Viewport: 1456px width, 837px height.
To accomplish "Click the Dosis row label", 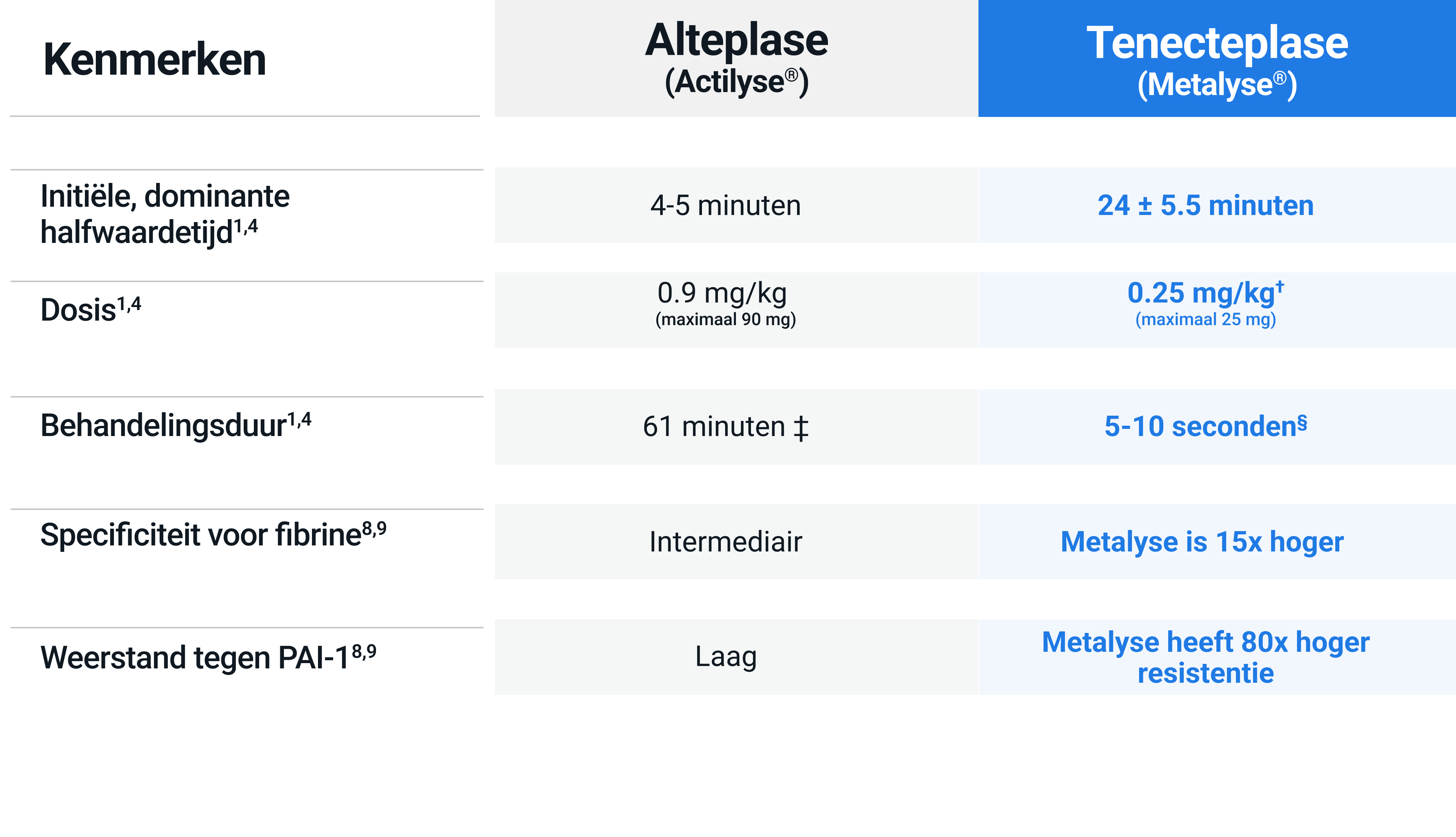I will (91, 310).
